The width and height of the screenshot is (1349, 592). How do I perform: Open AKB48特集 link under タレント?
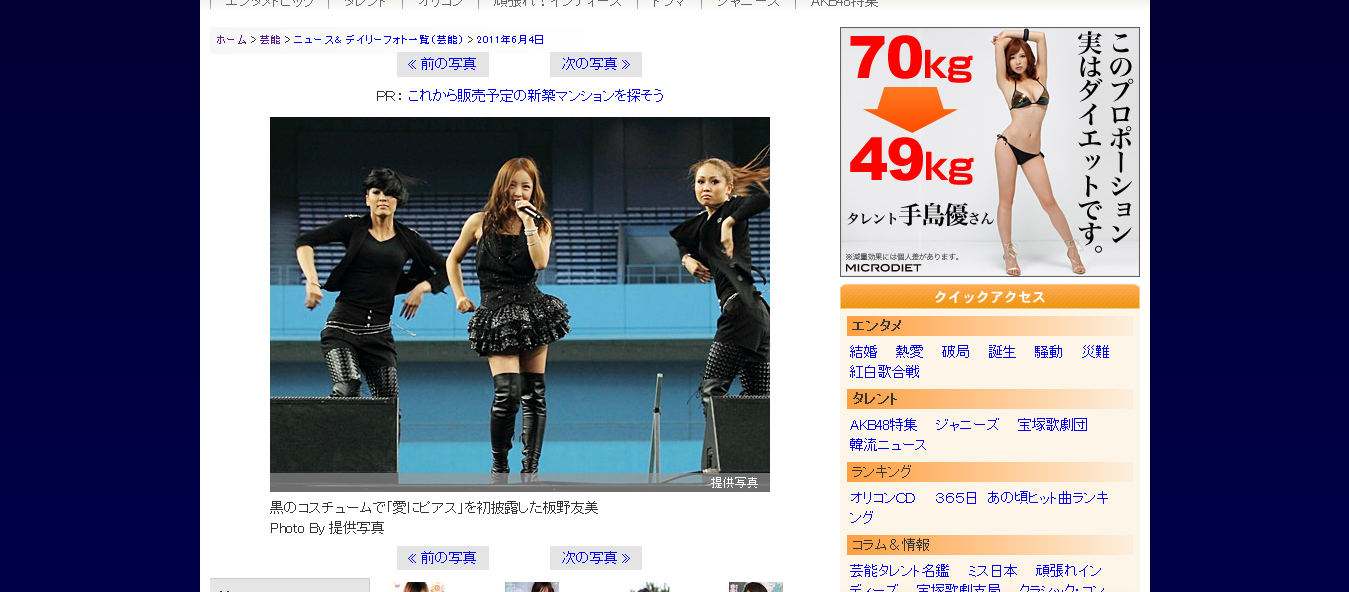click(883, 425)
